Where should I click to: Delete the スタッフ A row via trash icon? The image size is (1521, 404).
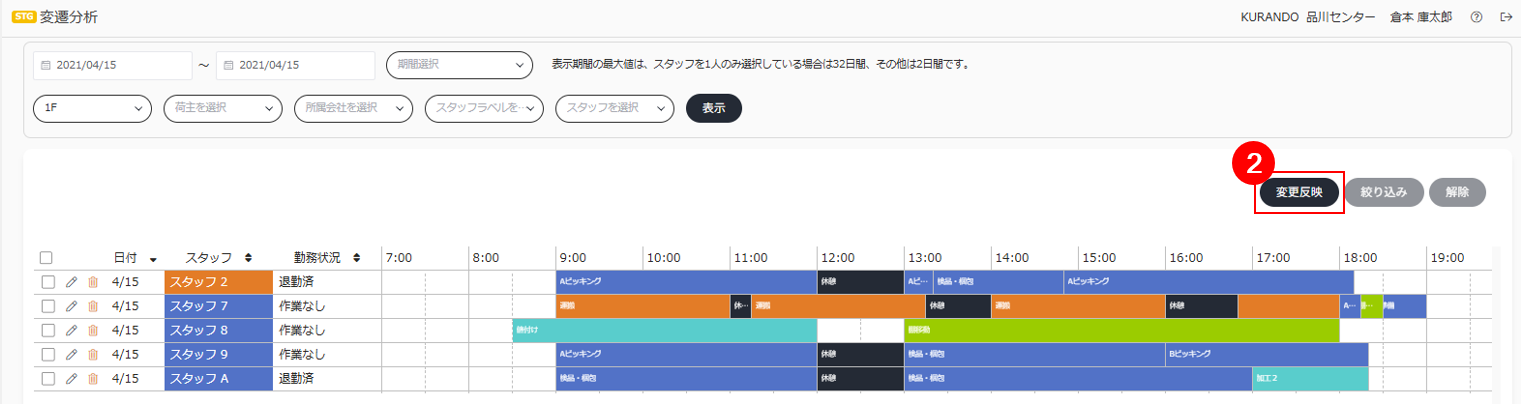pyautogui.click(x=93, y=378)
